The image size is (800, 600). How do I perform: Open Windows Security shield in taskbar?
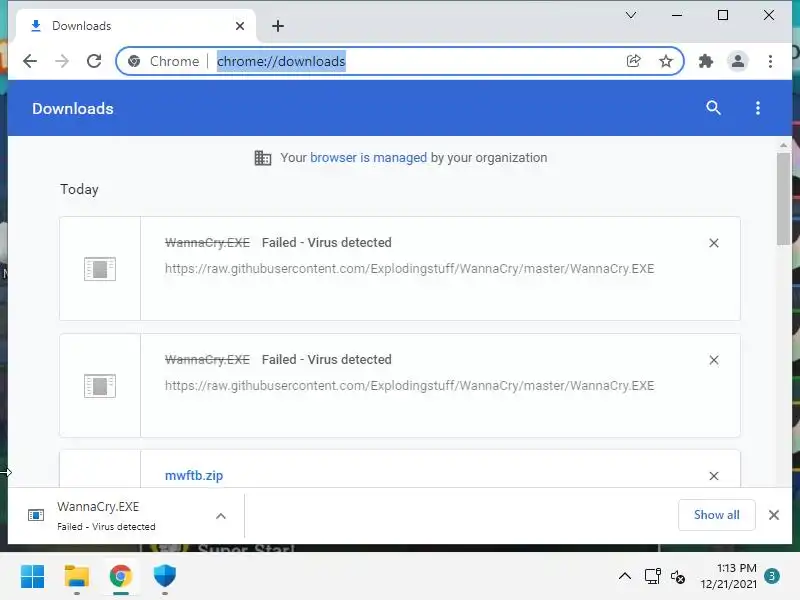pyautogui.click(x=165, y=577)
